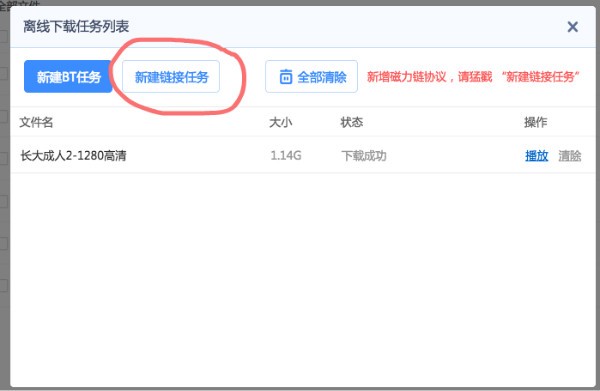Close the 离线下载任务列表 dialog
Viewport: 600px width, 391px height.
(x=572, y=27)
